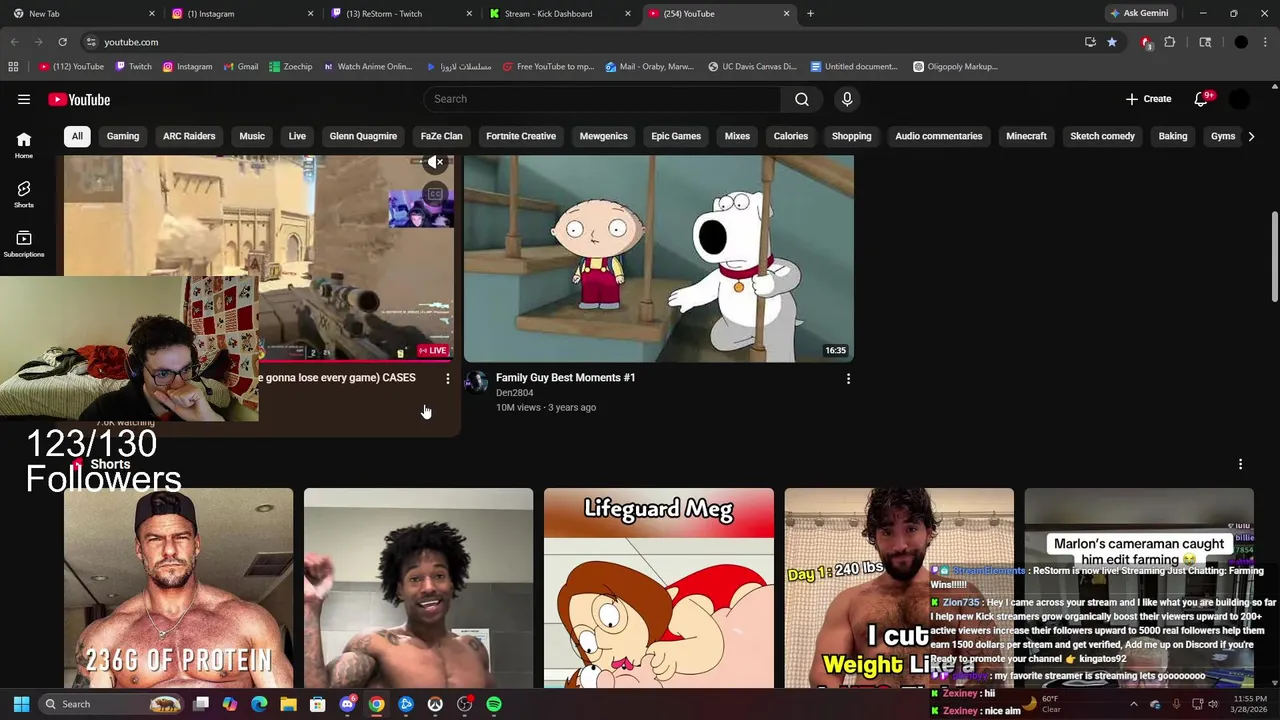The image size is (1280, 720).
Task: Open File Explorer from the taskbar
Action: pos(288,704)
